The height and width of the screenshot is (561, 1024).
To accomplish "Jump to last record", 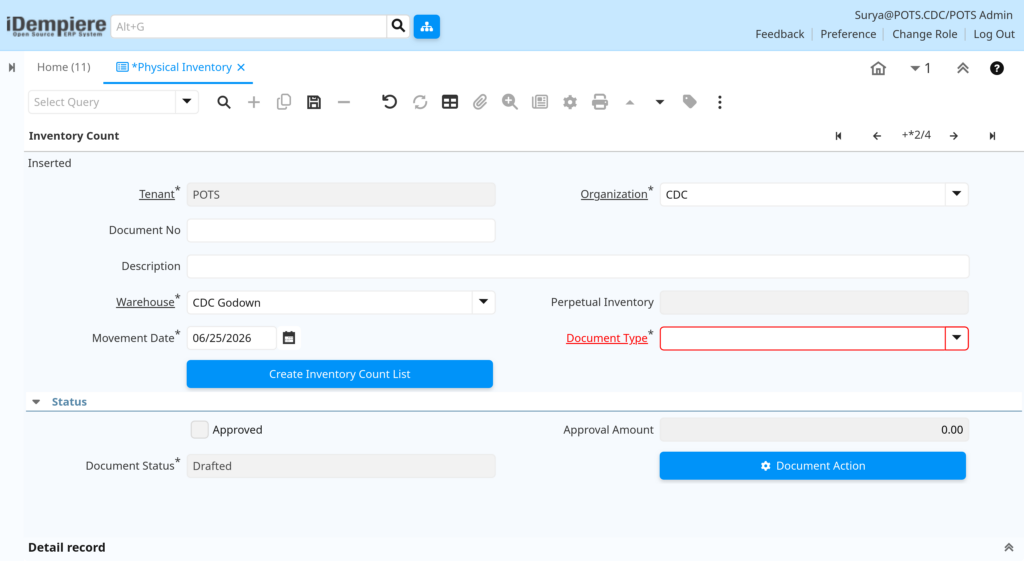I will 992,136.
